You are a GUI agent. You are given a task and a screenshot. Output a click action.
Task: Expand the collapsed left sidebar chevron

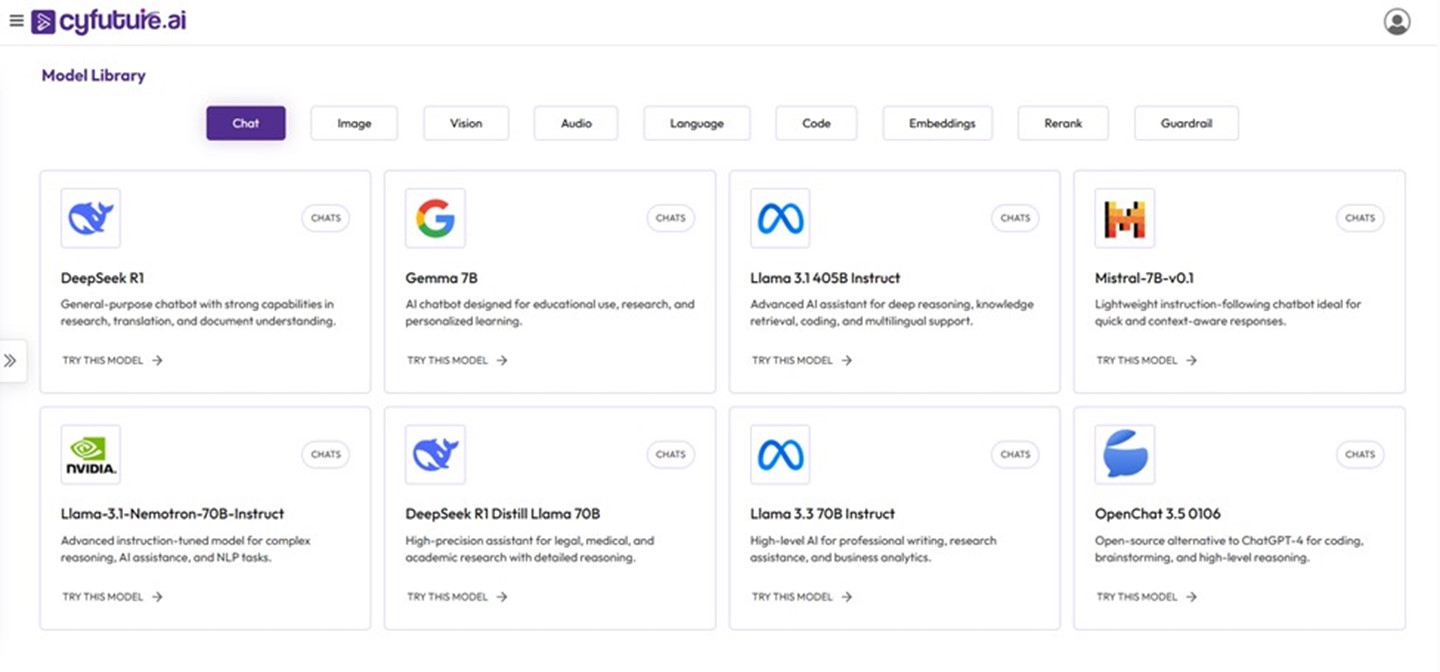[11, 361]
